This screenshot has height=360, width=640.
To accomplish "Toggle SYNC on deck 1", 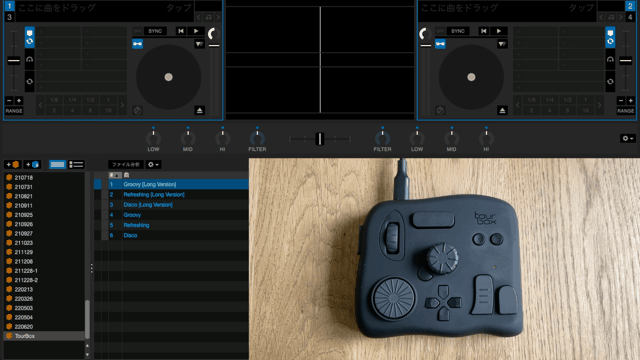I will tap(155, 31).
